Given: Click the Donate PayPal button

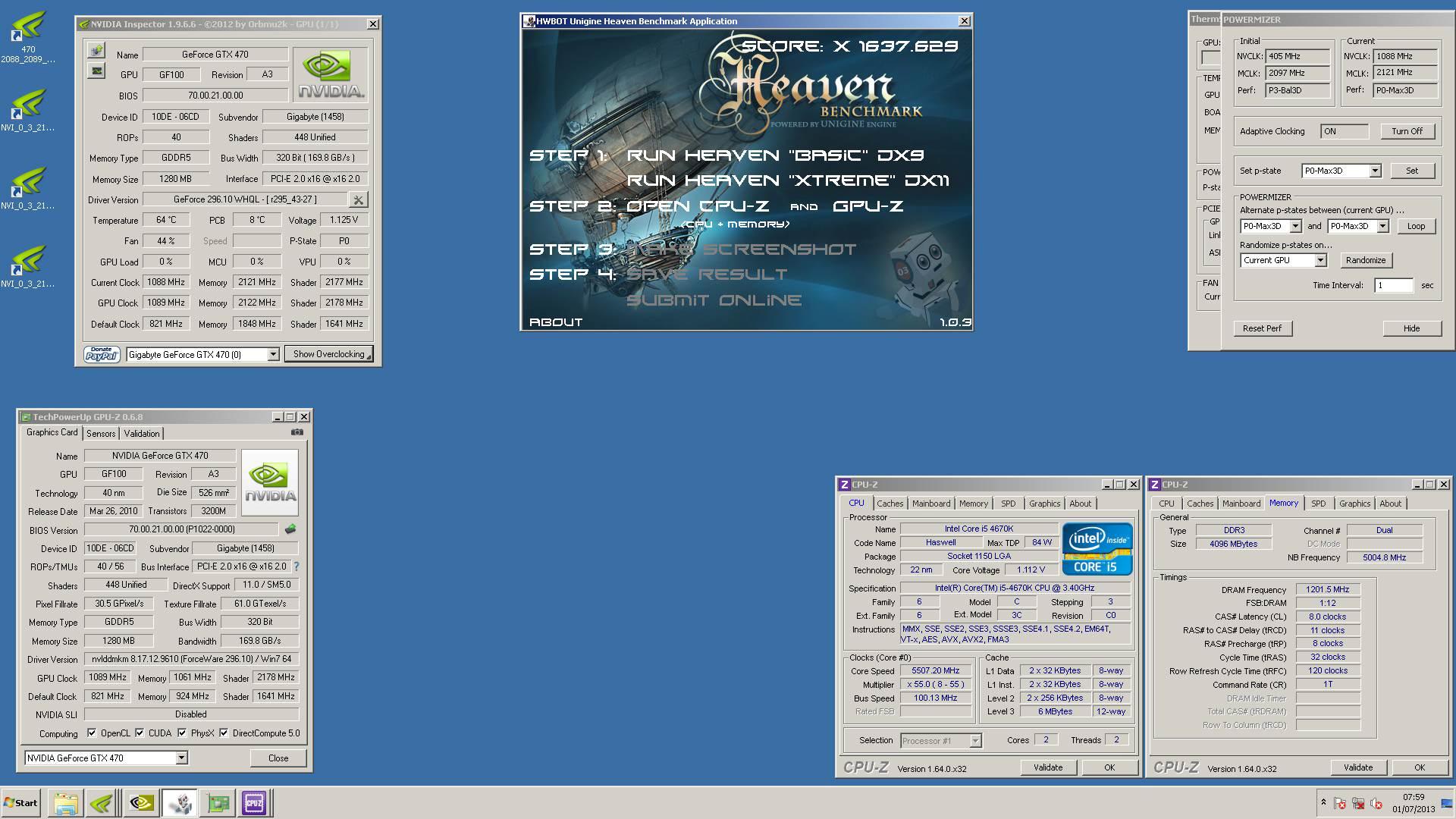Looking at the screenshot, I should [x=102, y=354].
